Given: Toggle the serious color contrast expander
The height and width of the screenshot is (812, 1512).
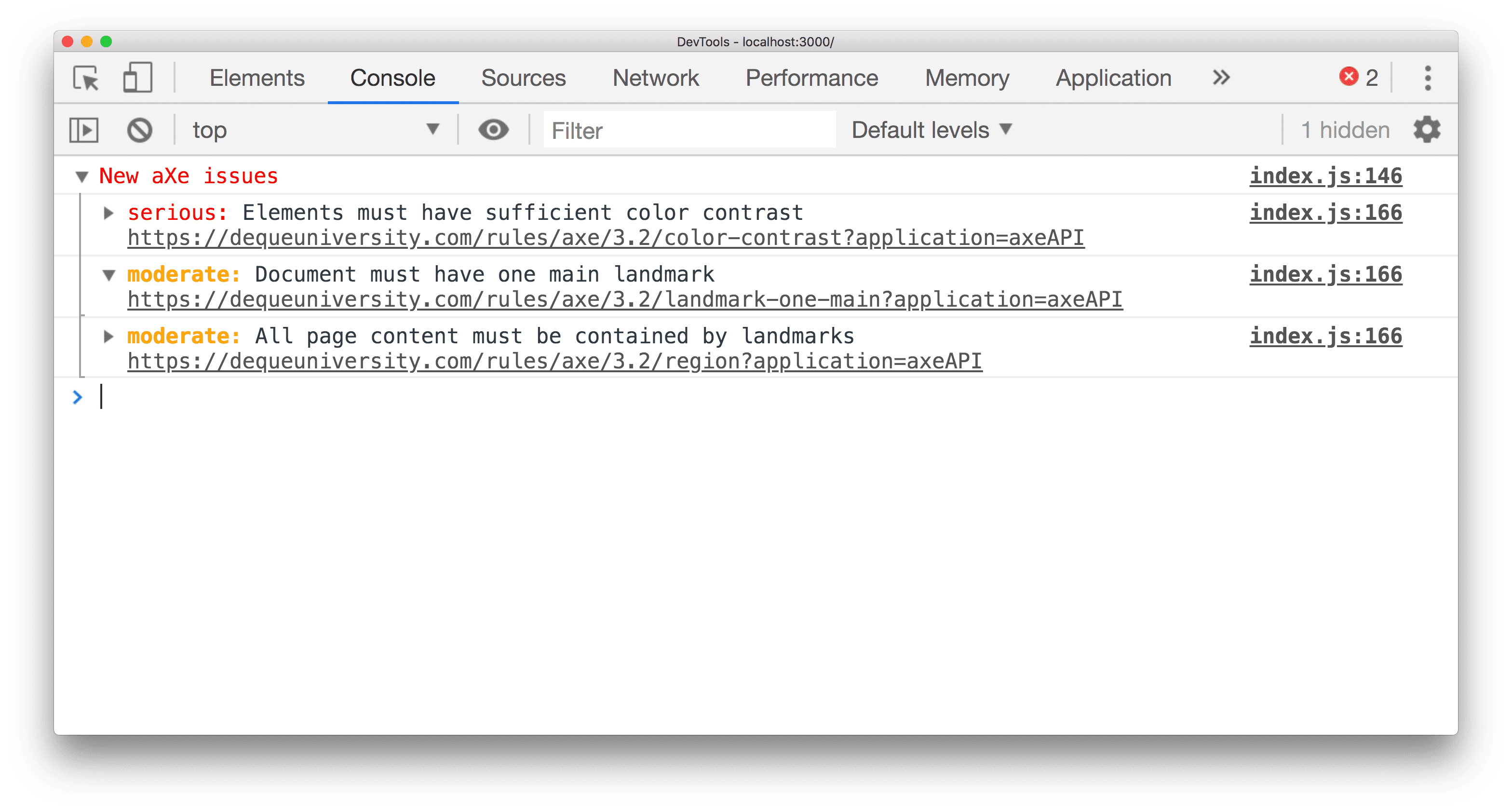Looking at the screenshot, I should tap(108, 212).
